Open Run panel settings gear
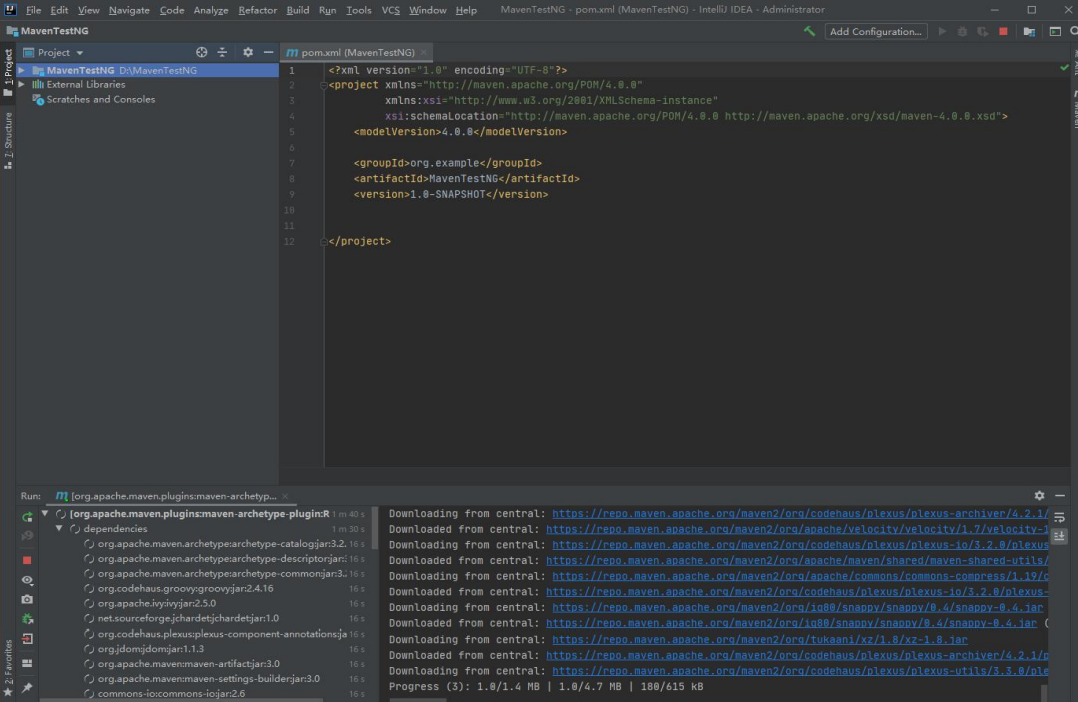Screen dimensions: 1078x702 1040,495
